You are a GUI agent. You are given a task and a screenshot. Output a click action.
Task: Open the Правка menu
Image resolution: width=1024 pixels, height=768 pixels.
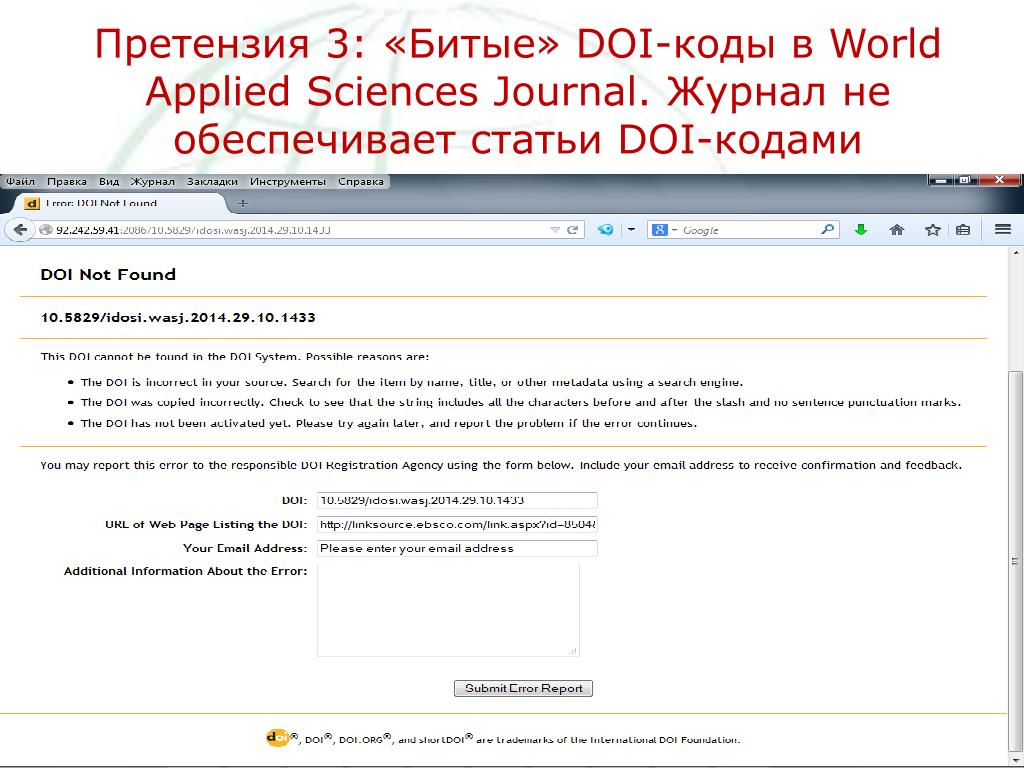pyautogui.click(x=67, y=182)
